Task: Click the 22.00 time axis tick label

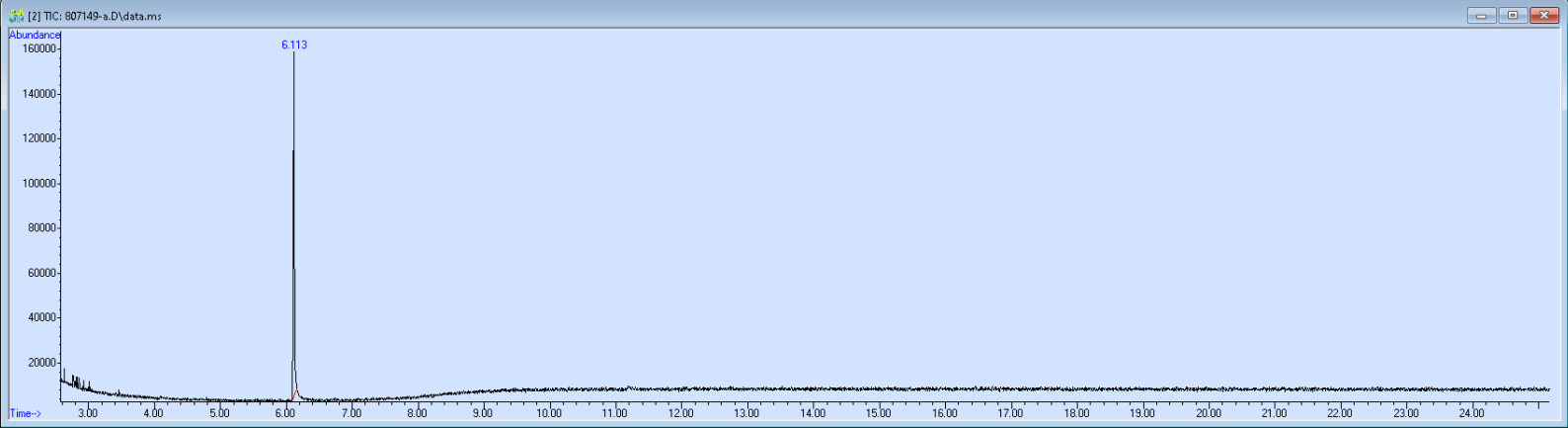Action: point(1340,413)
